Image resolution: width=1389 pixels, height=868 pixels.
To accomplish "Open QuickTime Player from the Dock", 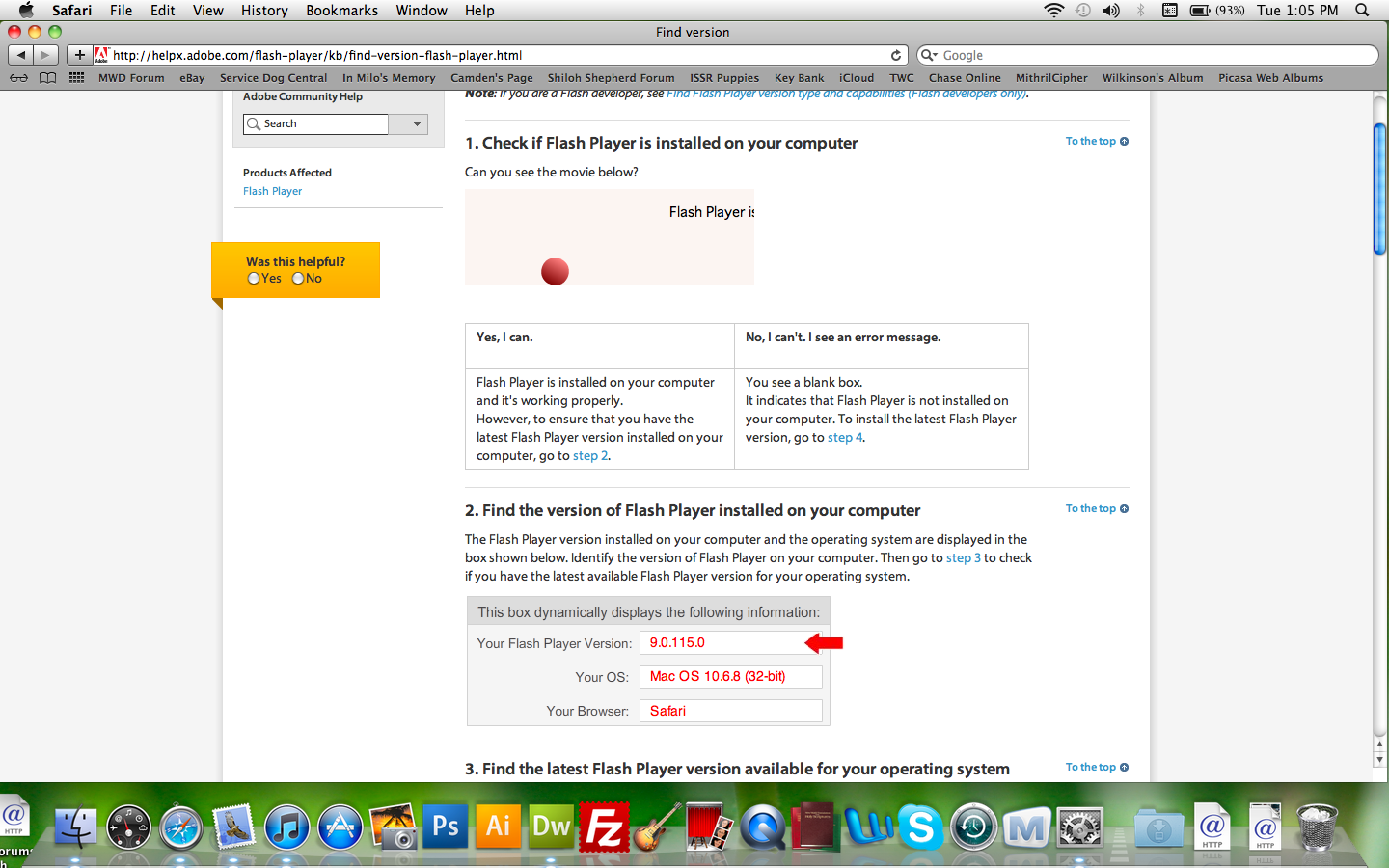I will click(x=763, y=827).
